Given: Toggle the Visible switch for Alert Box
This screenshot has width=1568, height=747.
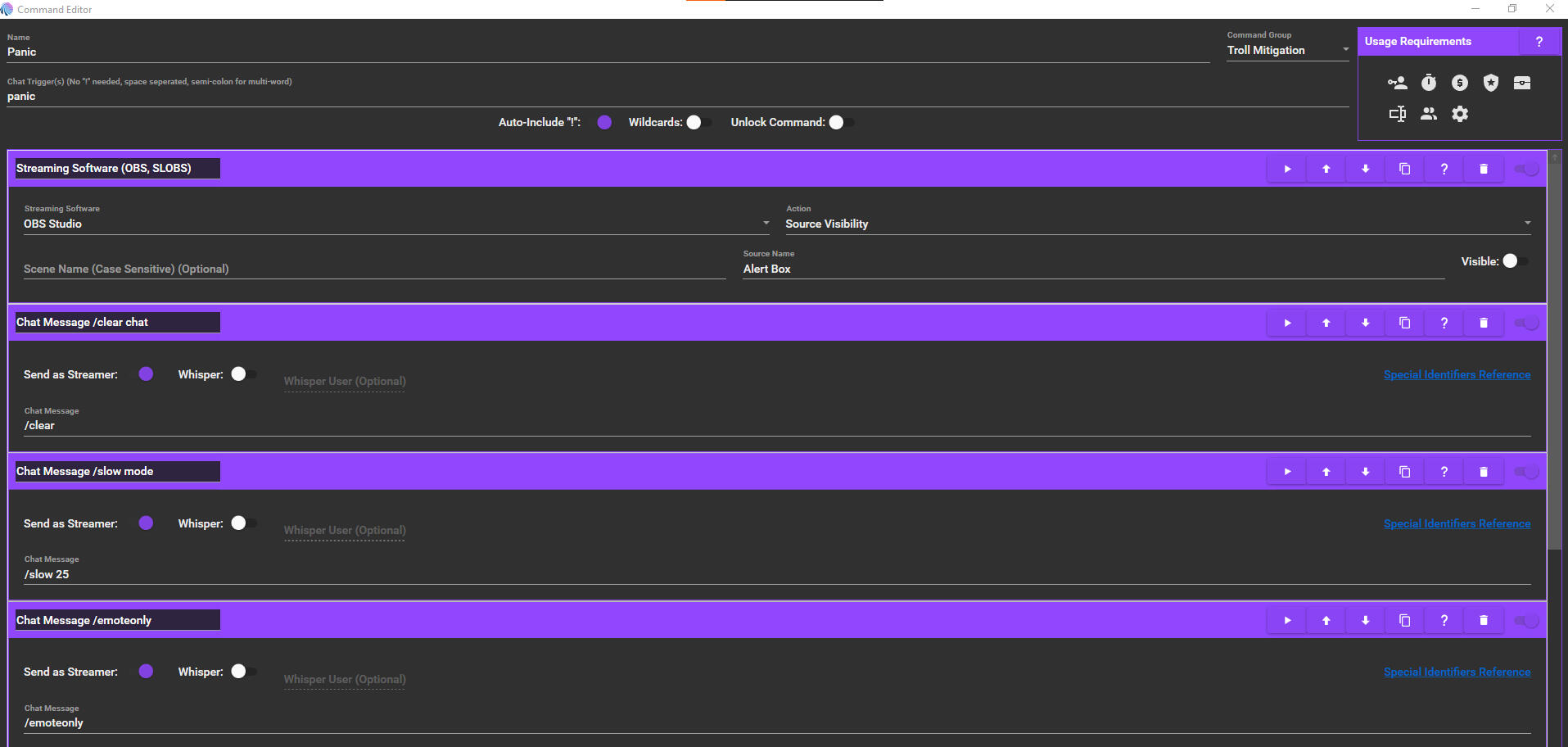Looking at the screenshot, I should (1515, 260).
